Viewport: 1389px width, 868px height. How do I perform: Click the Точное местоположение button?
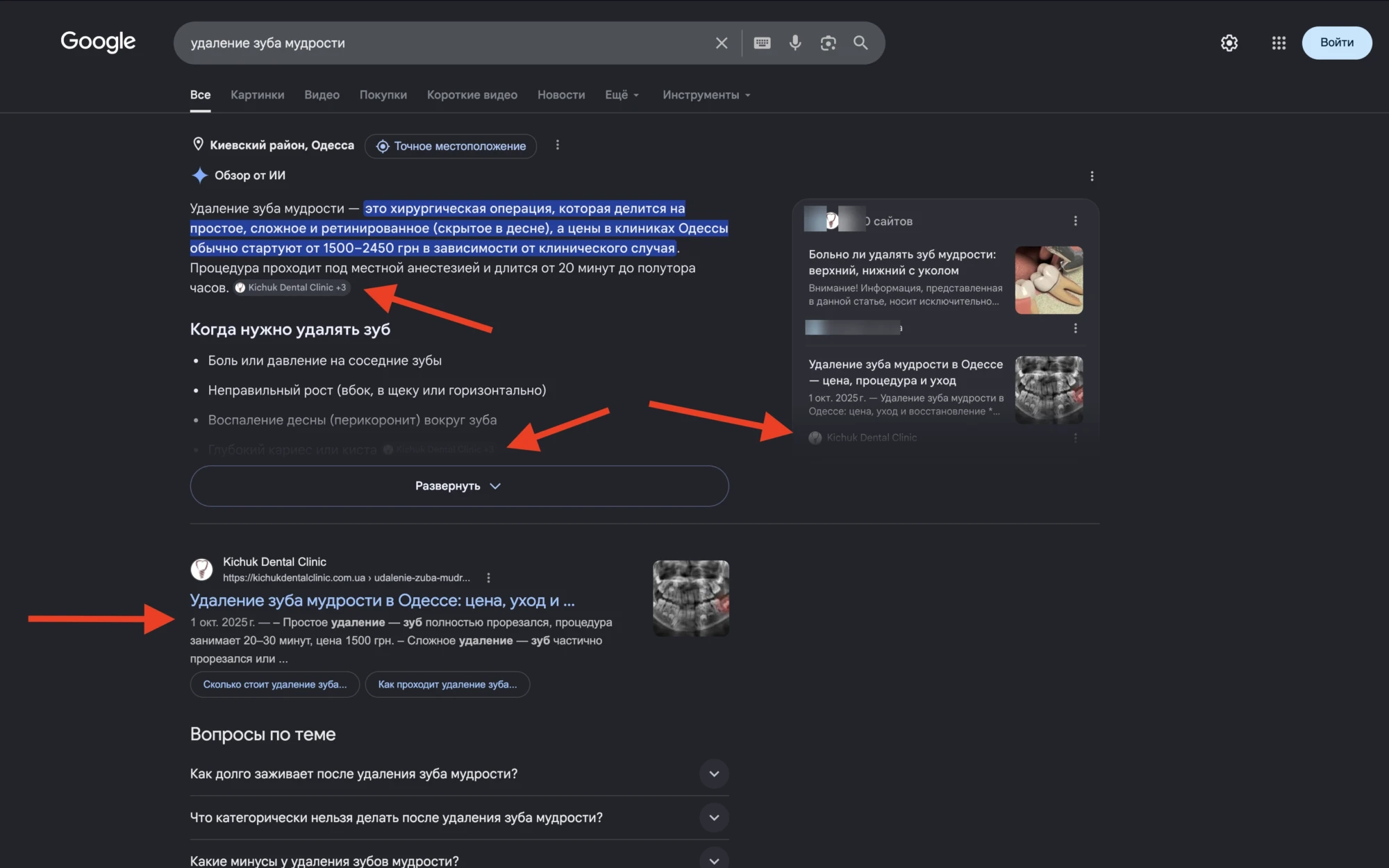pyautogui.click(x=451, y=146)
